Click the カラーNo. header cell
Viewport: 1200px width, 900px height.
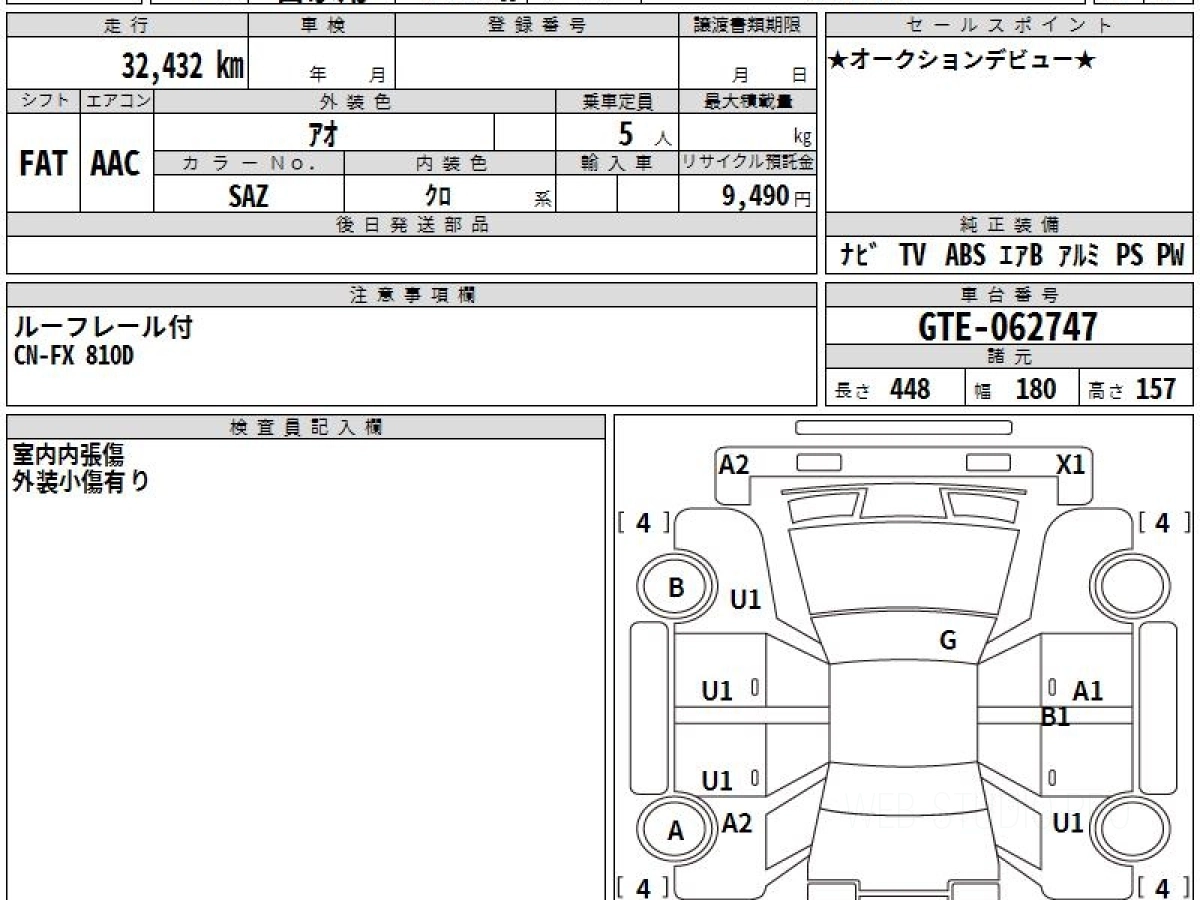point(249,163)
